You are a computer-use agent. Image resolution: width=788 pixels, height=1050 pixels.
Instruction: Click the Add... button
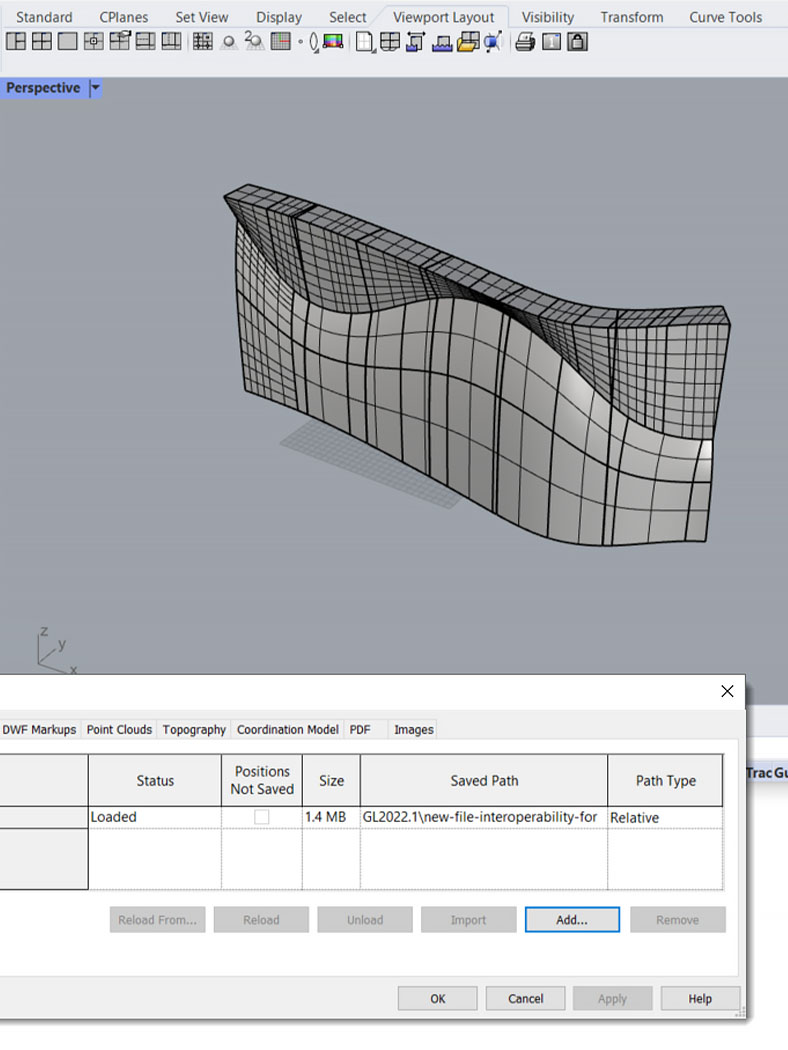point(571,920)
